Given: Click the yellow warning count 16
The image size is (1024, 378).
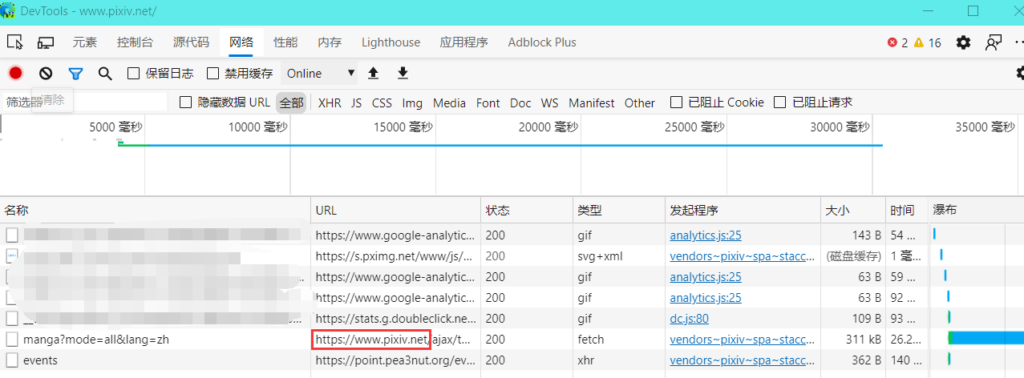Looking at the screenshot, I should click(927, 42).
